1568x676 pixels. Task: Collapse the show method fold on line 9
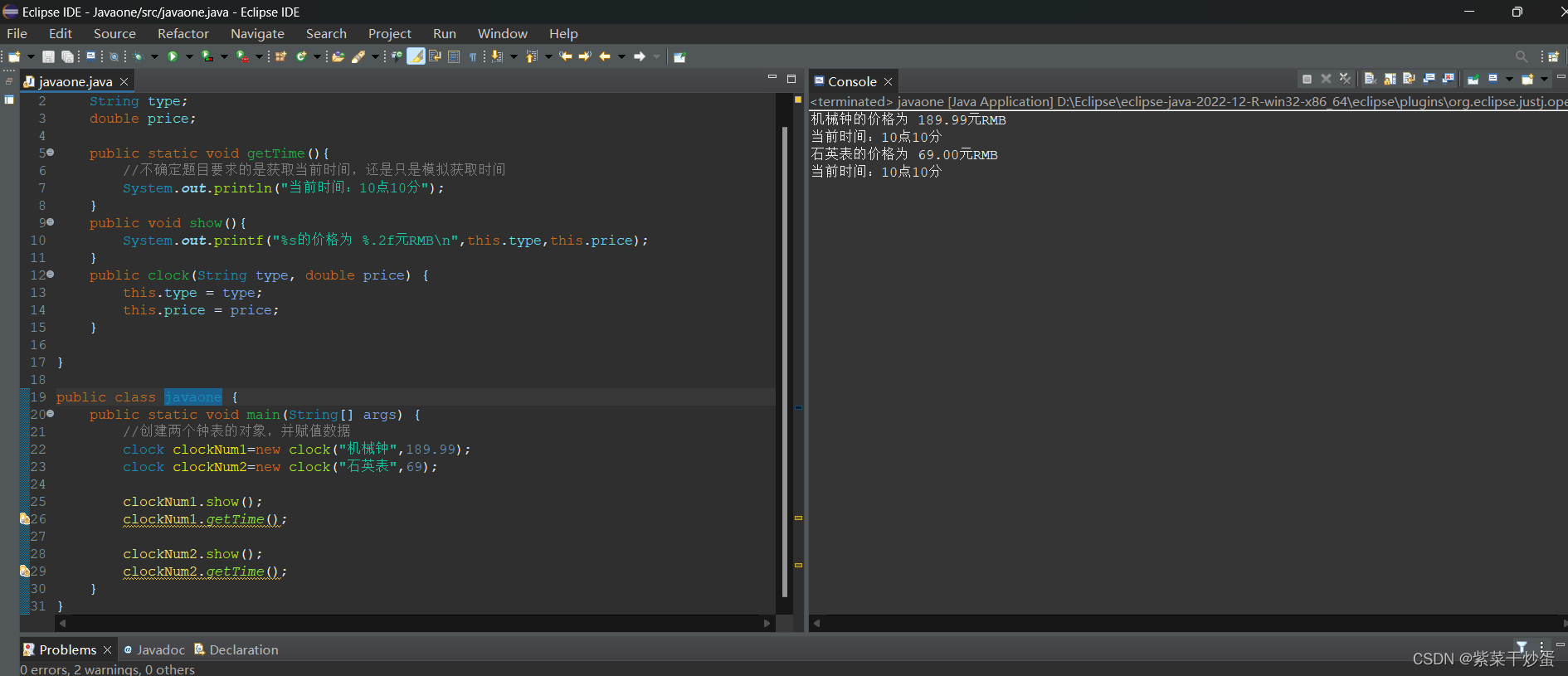51,222
